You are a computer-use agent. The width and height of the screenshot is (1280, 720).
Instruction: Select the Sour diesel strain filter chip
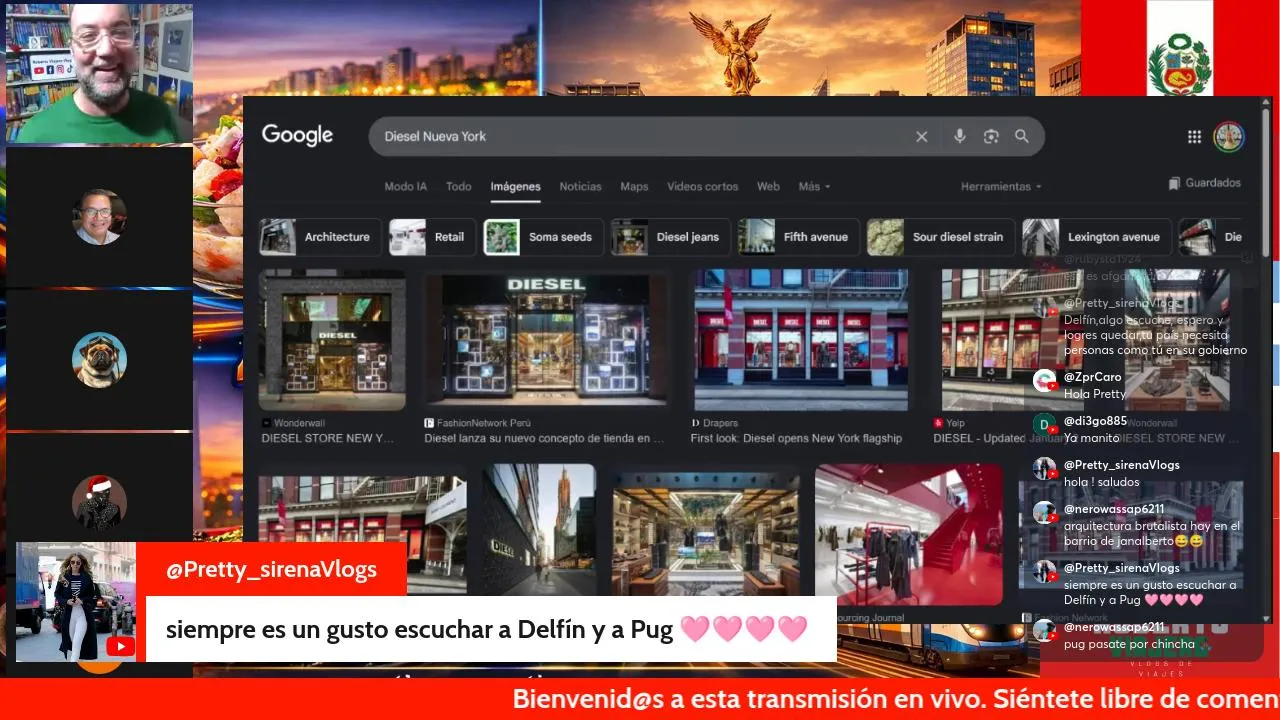point(940,237)
